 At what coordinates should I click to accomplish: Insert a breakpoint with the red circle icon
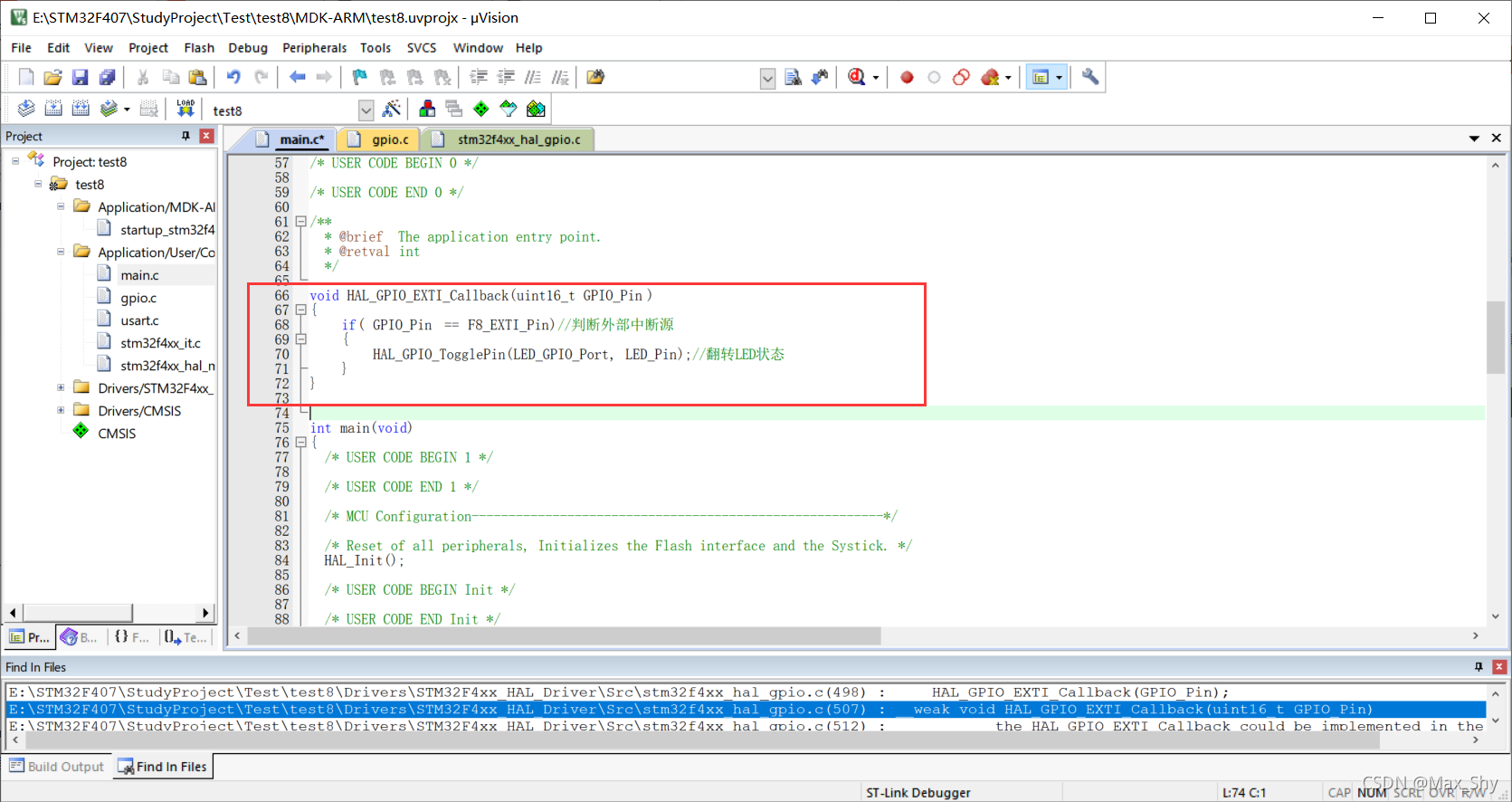907,78
